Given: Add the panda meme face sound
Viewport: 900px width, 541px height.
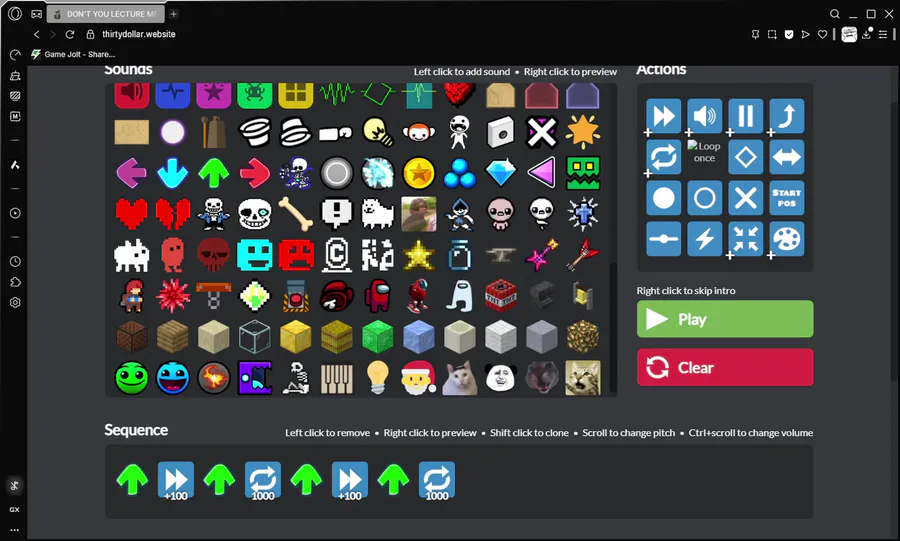Looking at the screenshot, I should point(501,378).
